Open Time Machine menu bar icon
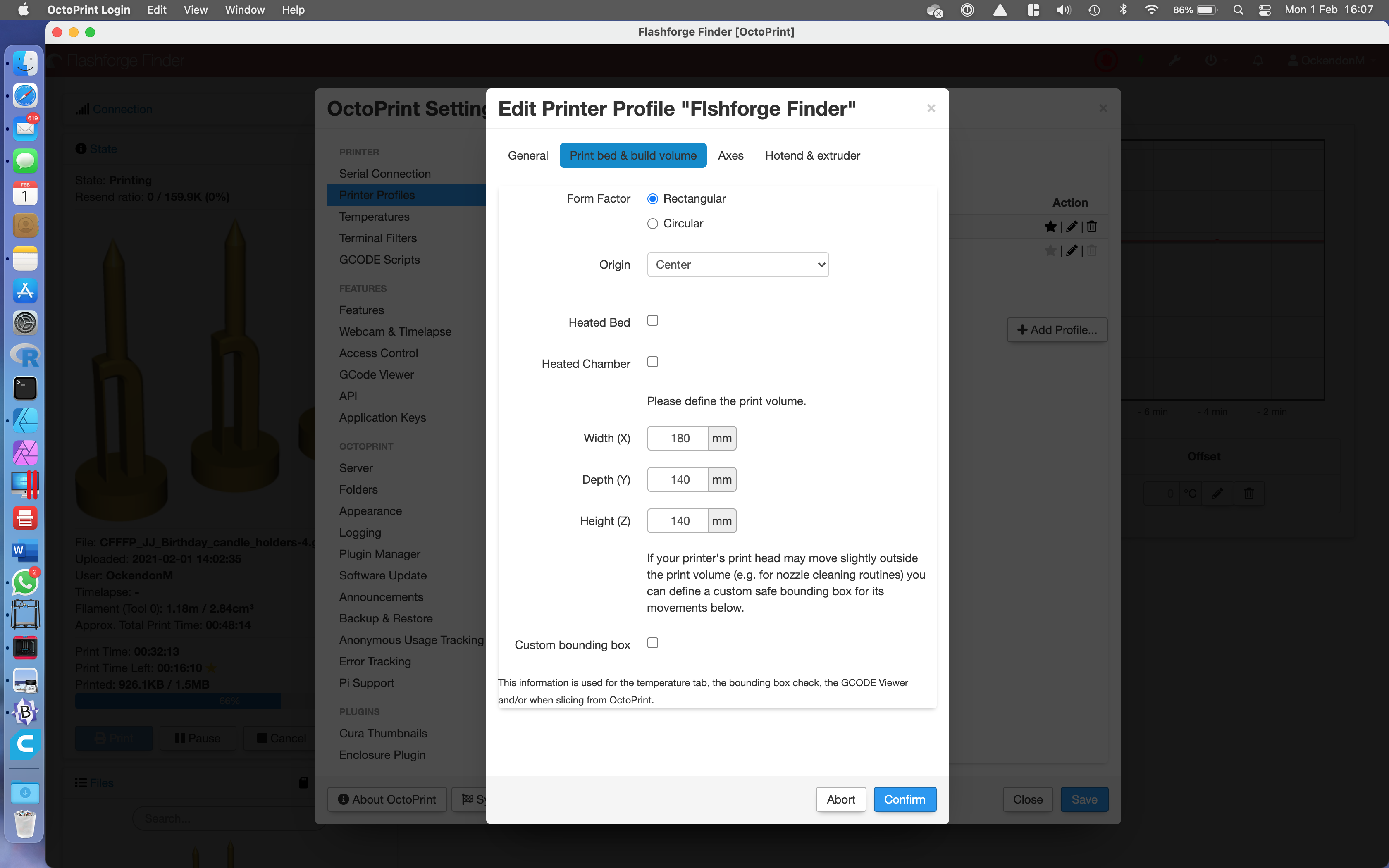1389x868 pixels. 1093,10
